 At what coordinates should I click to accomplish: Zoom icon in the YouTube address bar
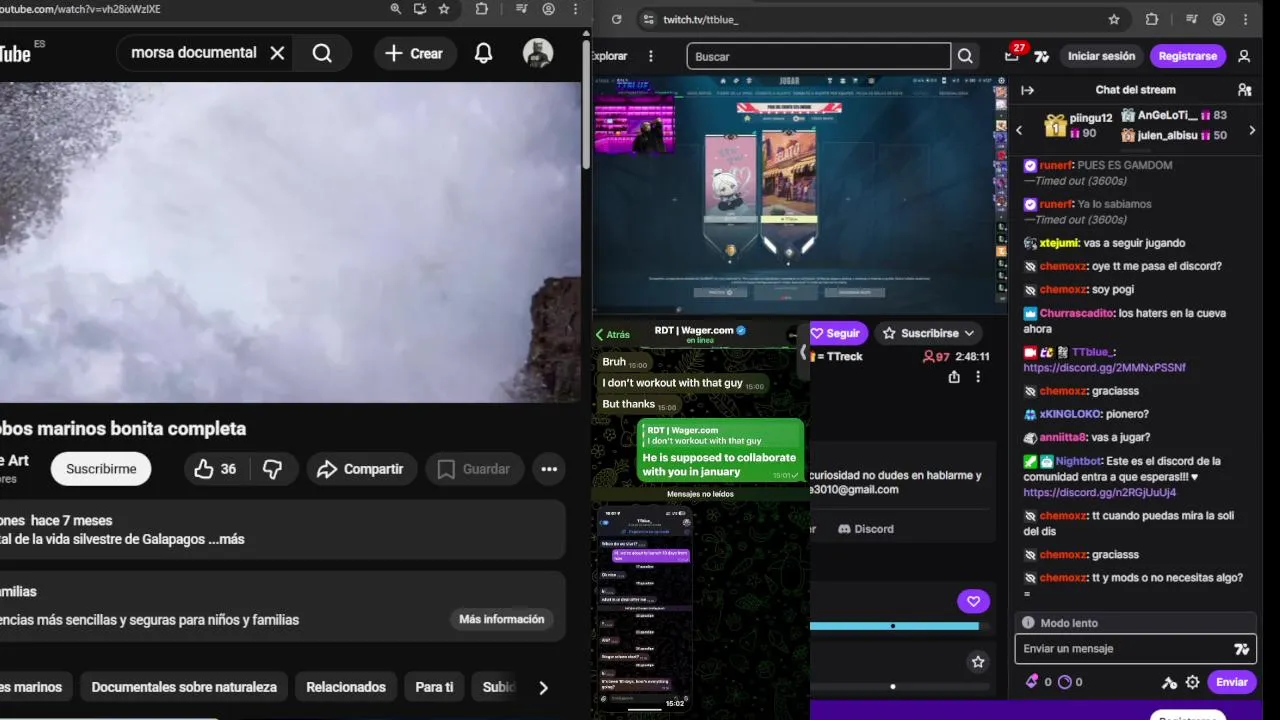(x=396, y=9)
